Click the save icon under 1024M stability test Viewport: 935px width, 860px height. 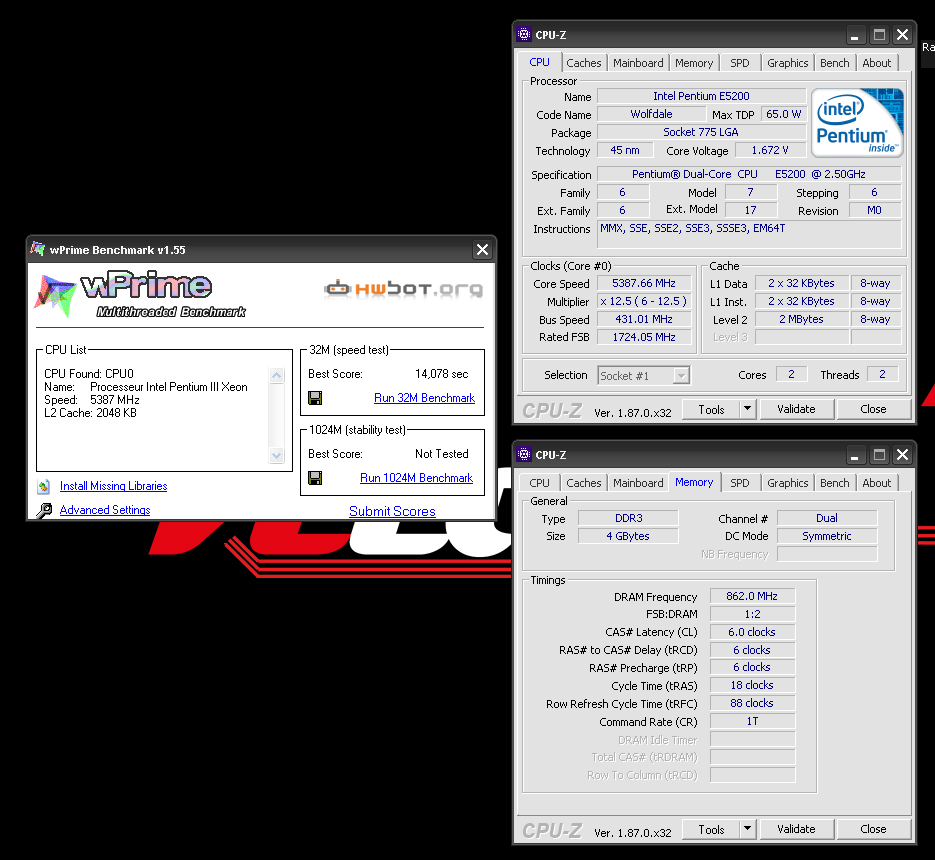coord(315,478)
